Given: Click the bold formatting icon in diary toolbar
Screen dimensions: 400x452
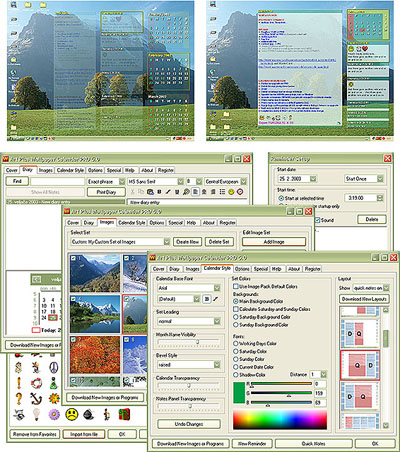Looking at the screenshot, I should click(159, 192).
